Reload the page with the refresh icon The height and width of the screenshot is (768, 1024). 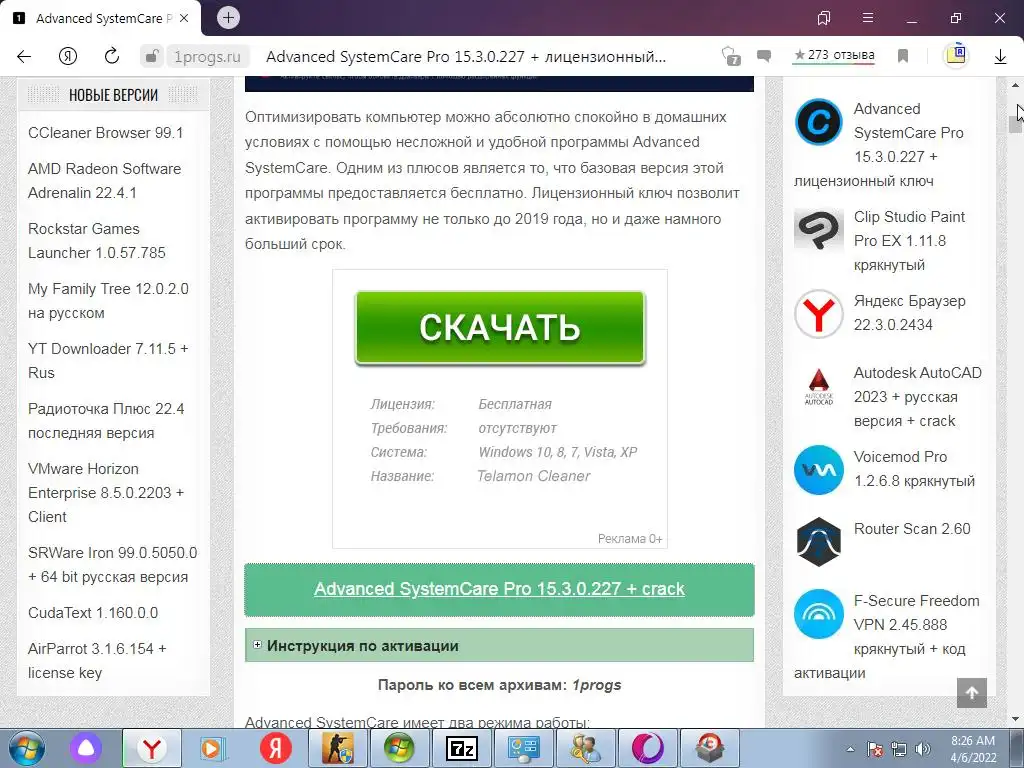coord(112,56)
